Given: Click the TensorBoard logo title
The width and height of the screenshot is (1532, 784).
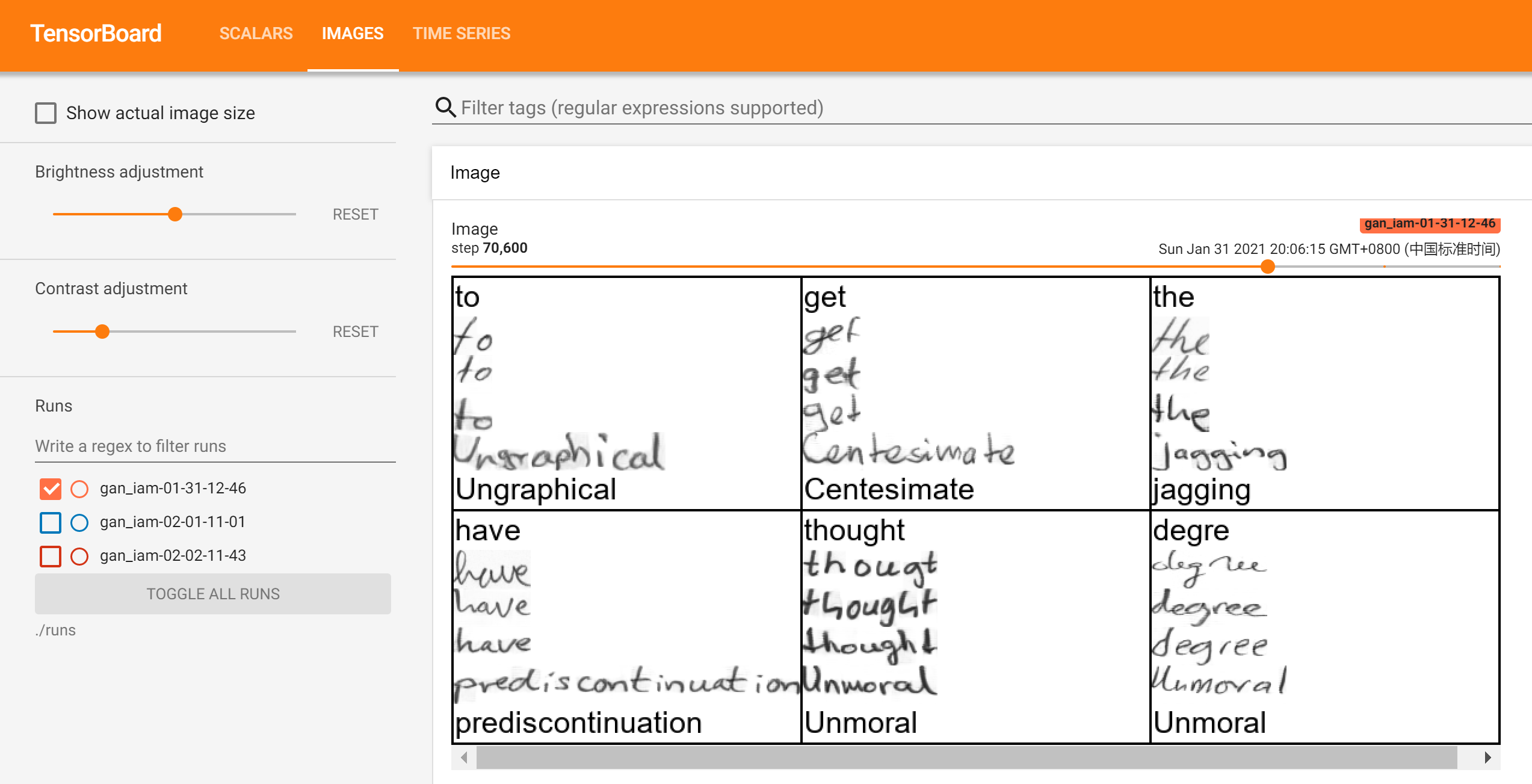Looking at the screenshot, I should pyautogui.click(x=96, y=33).
